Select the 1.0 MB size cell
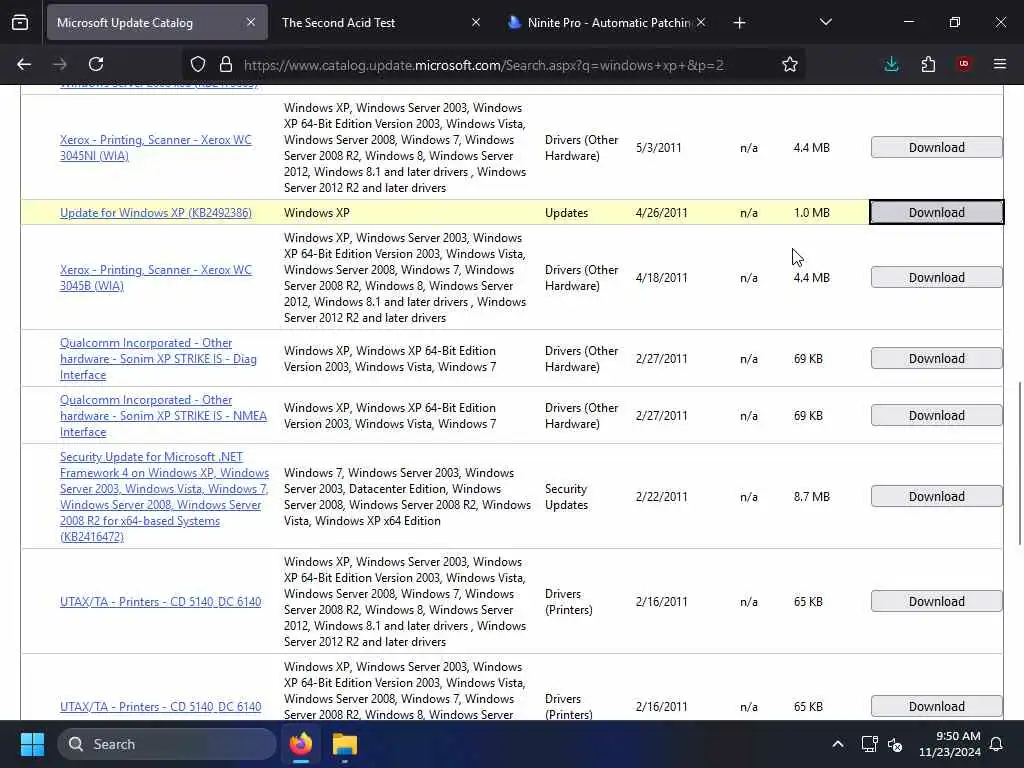1024x768 pixels. point(812,213)
